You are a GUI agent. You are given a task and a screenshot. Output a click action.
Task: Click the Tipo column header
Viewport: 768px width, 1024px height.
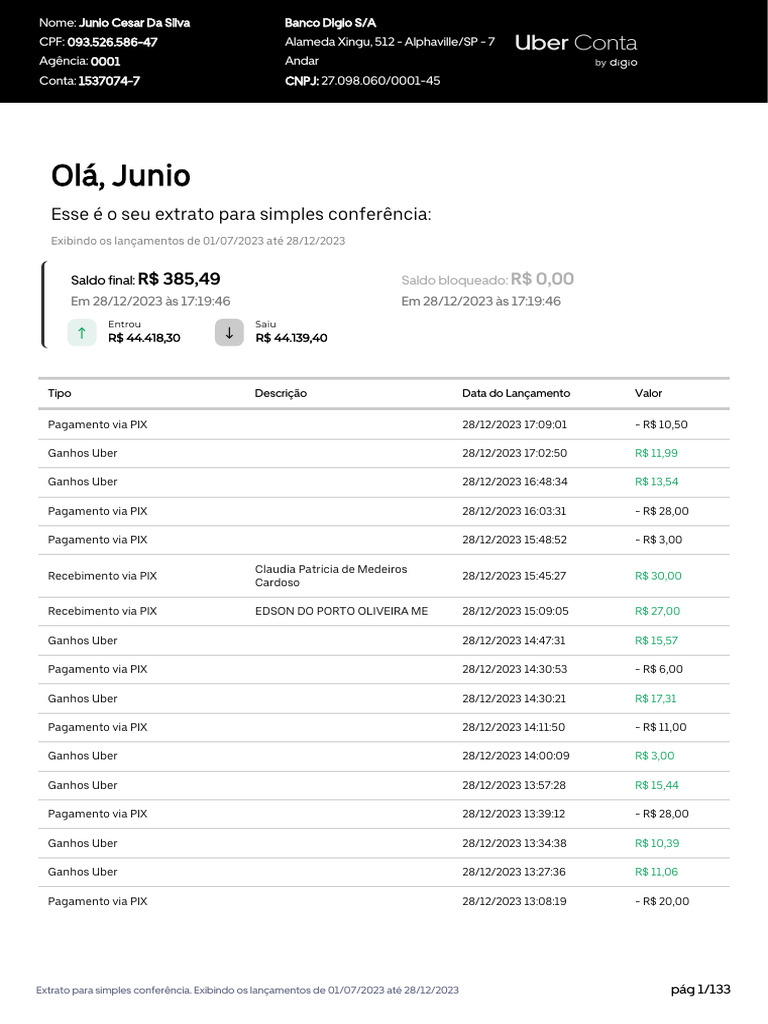(59, 393)
